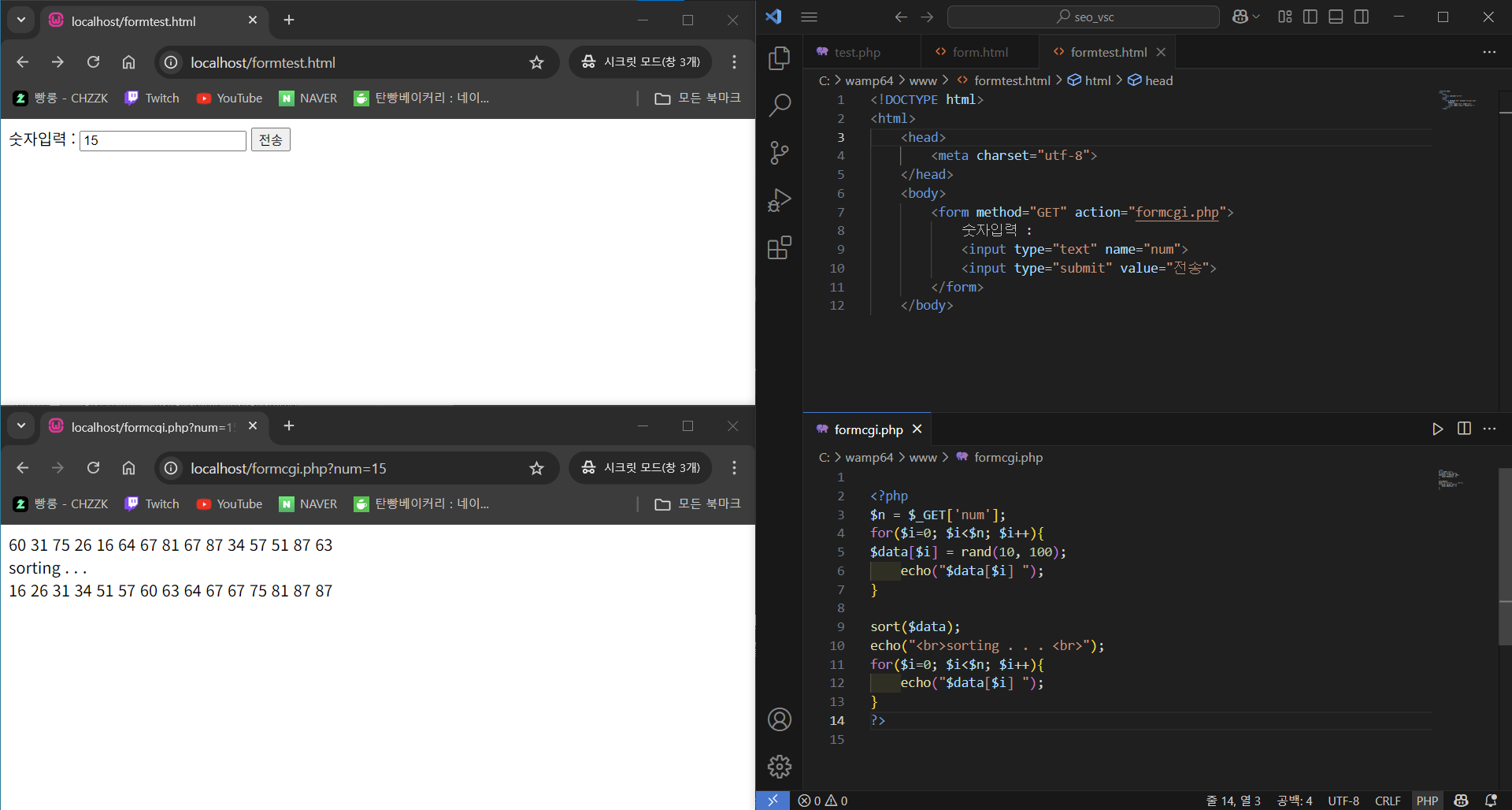This screenshot has height=810, width=1512.
Task: Open more actions for the formcgi.php editor group
Action: coord(1489,429)
